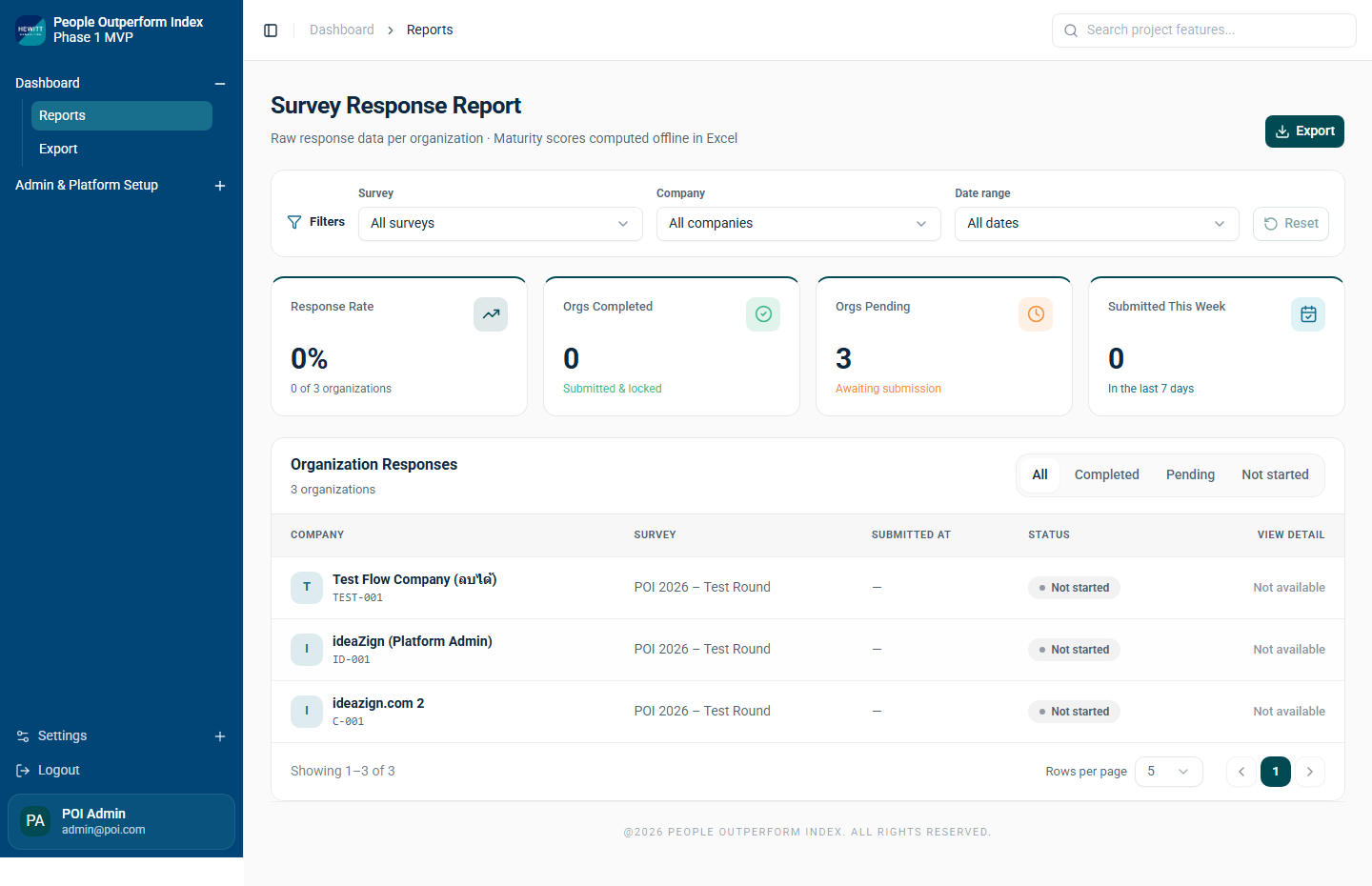Click the COMPANY column header
This screenshot has height=886, width=1372.
pyautogui.click(x=317, y=535)
